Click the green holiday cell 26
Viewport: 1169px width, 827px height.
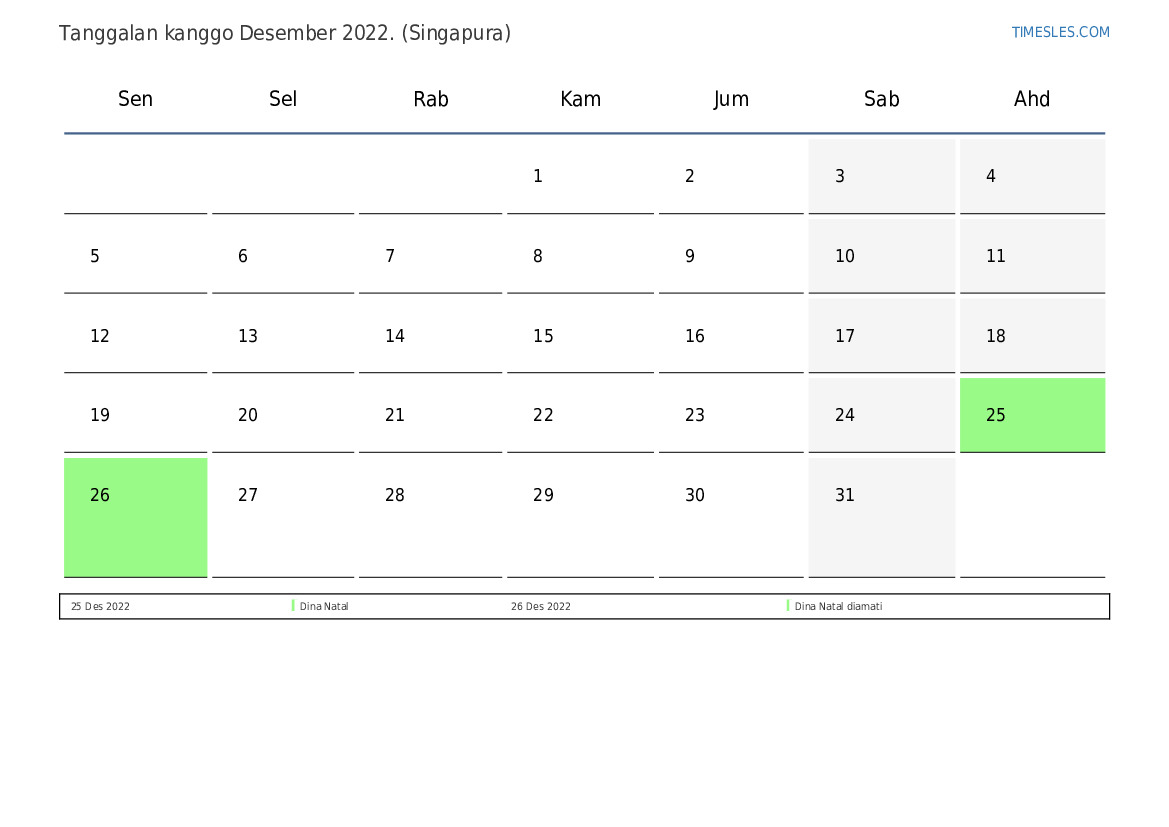pos(135,516)
